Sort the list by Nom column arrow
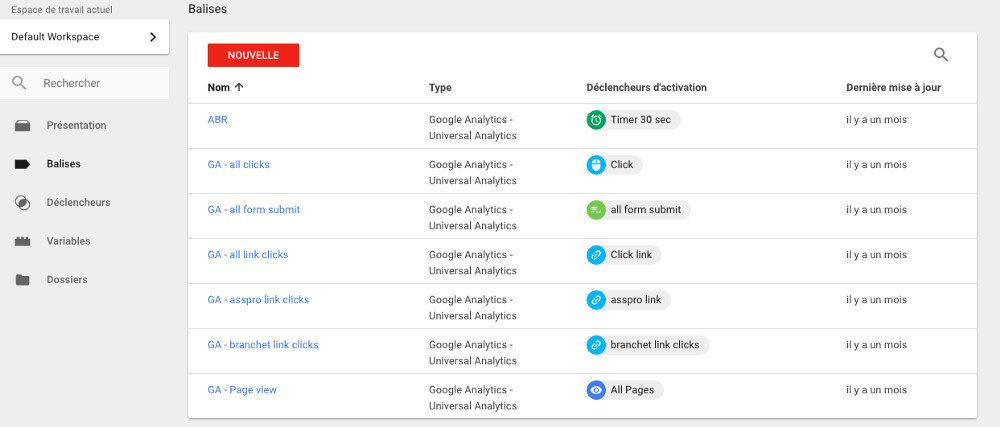The image size is (1000, 427). [x=239, y=88]
